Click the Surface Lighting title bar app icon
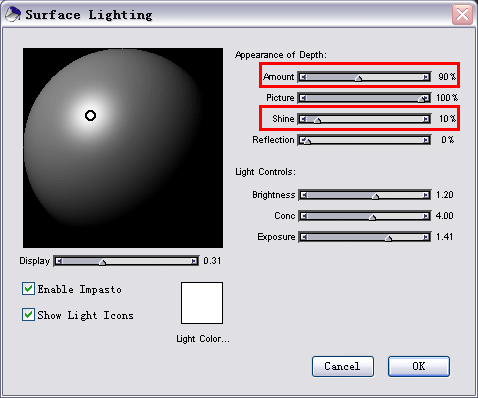This screenshot has width=478, height=398. click(x=12, y=14)
